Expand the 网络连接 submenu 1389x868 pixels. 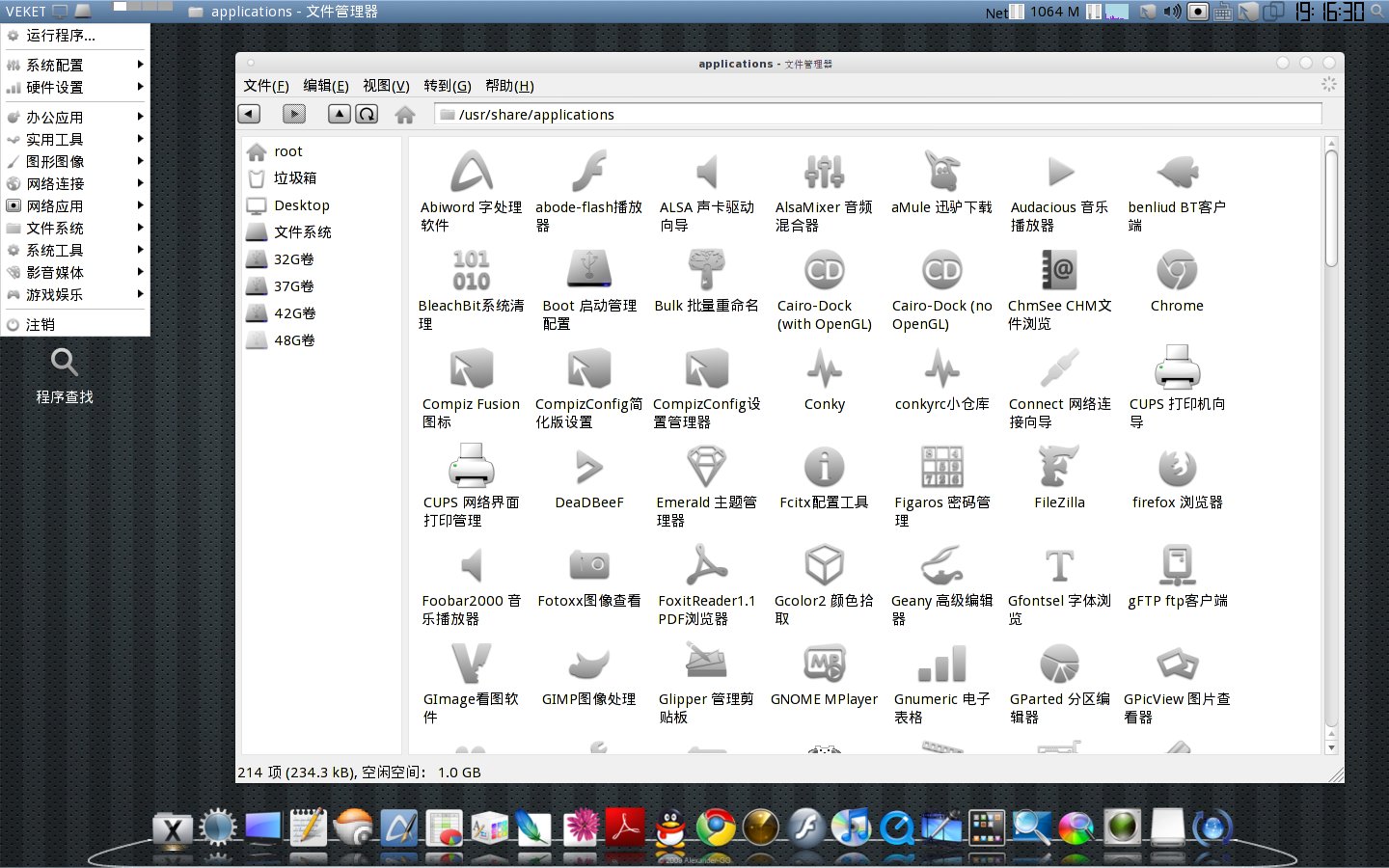[75, 184]
